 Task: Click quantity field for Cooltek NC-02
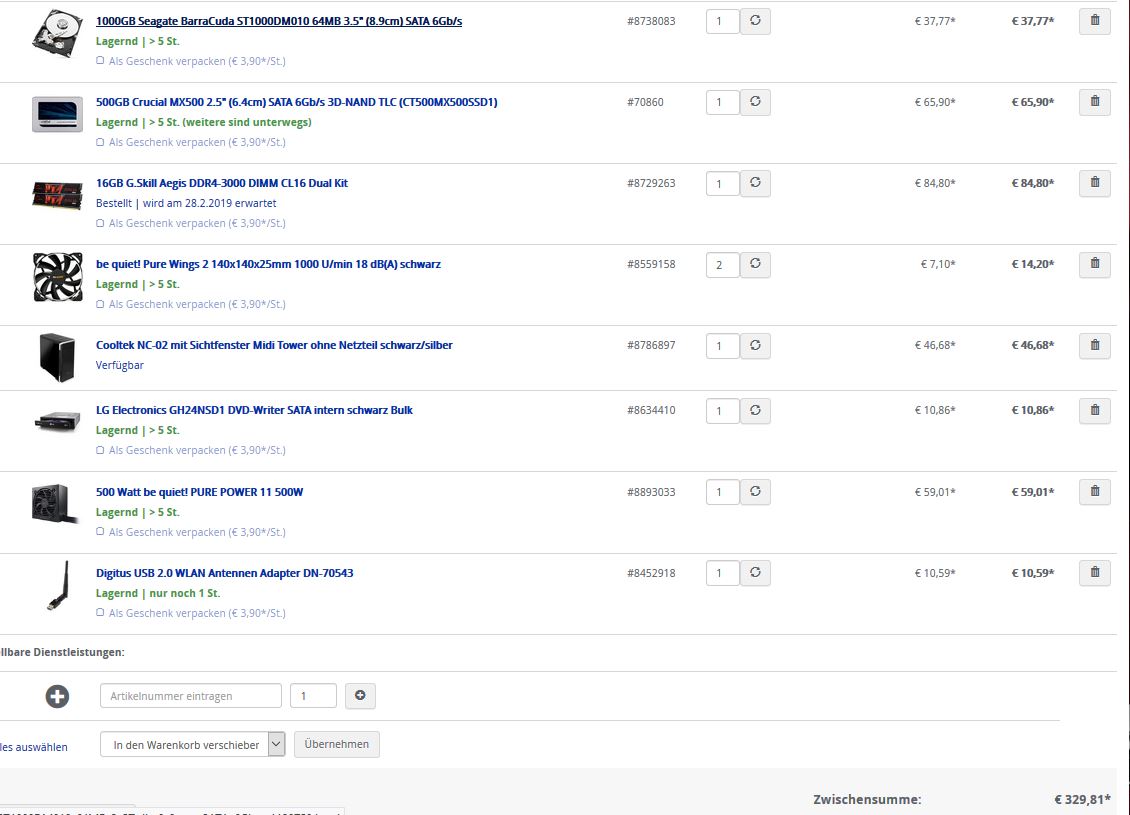point(723,345)
